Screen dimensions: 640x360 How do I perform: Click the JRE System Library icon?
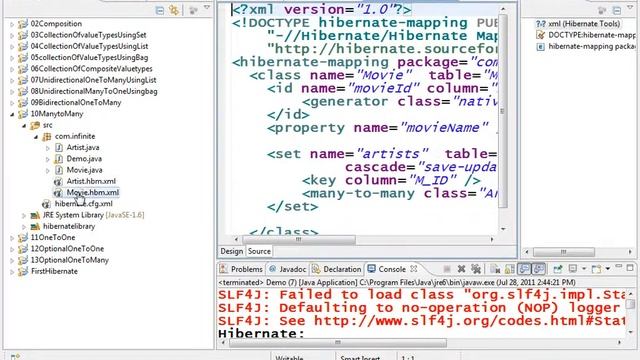coord(35,215)
